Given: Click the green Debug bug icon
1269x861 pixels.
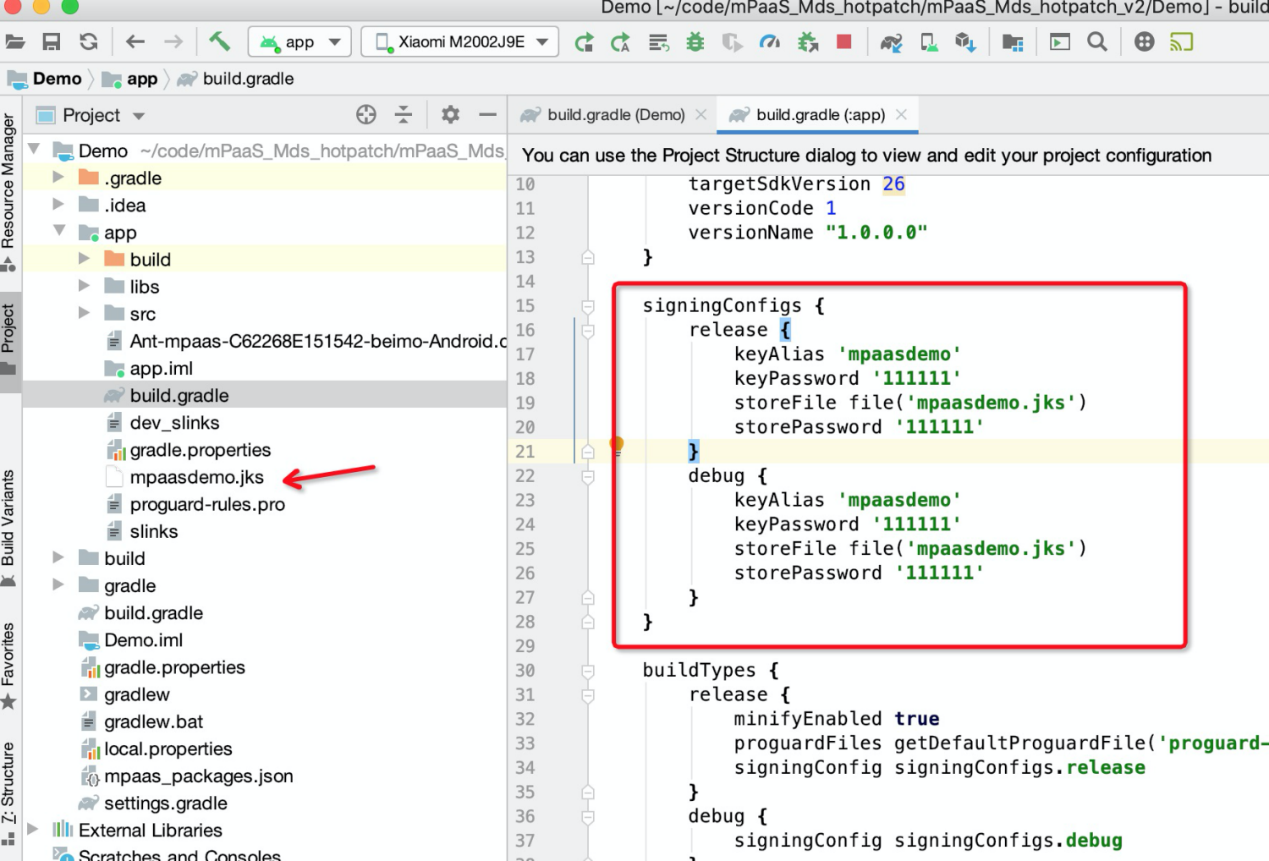Looking at the screenshot, I should 695,42.
